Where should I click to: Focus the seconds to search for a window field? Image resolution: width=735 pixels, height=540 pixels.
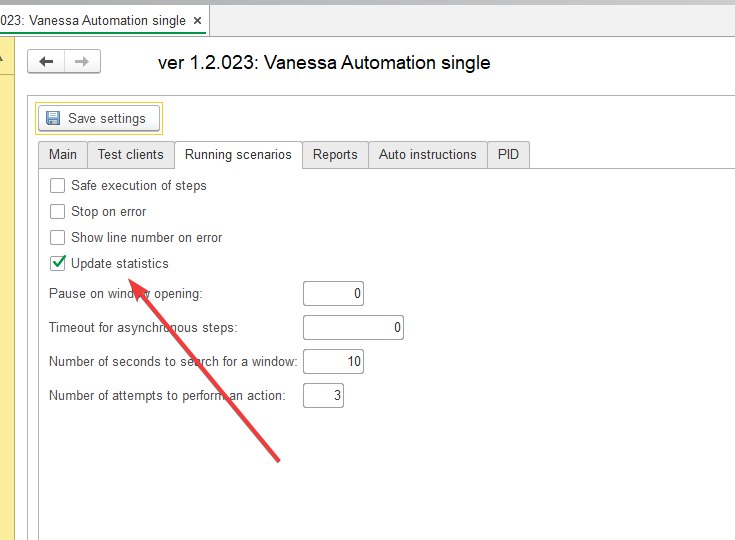click(x=333, y=361)
